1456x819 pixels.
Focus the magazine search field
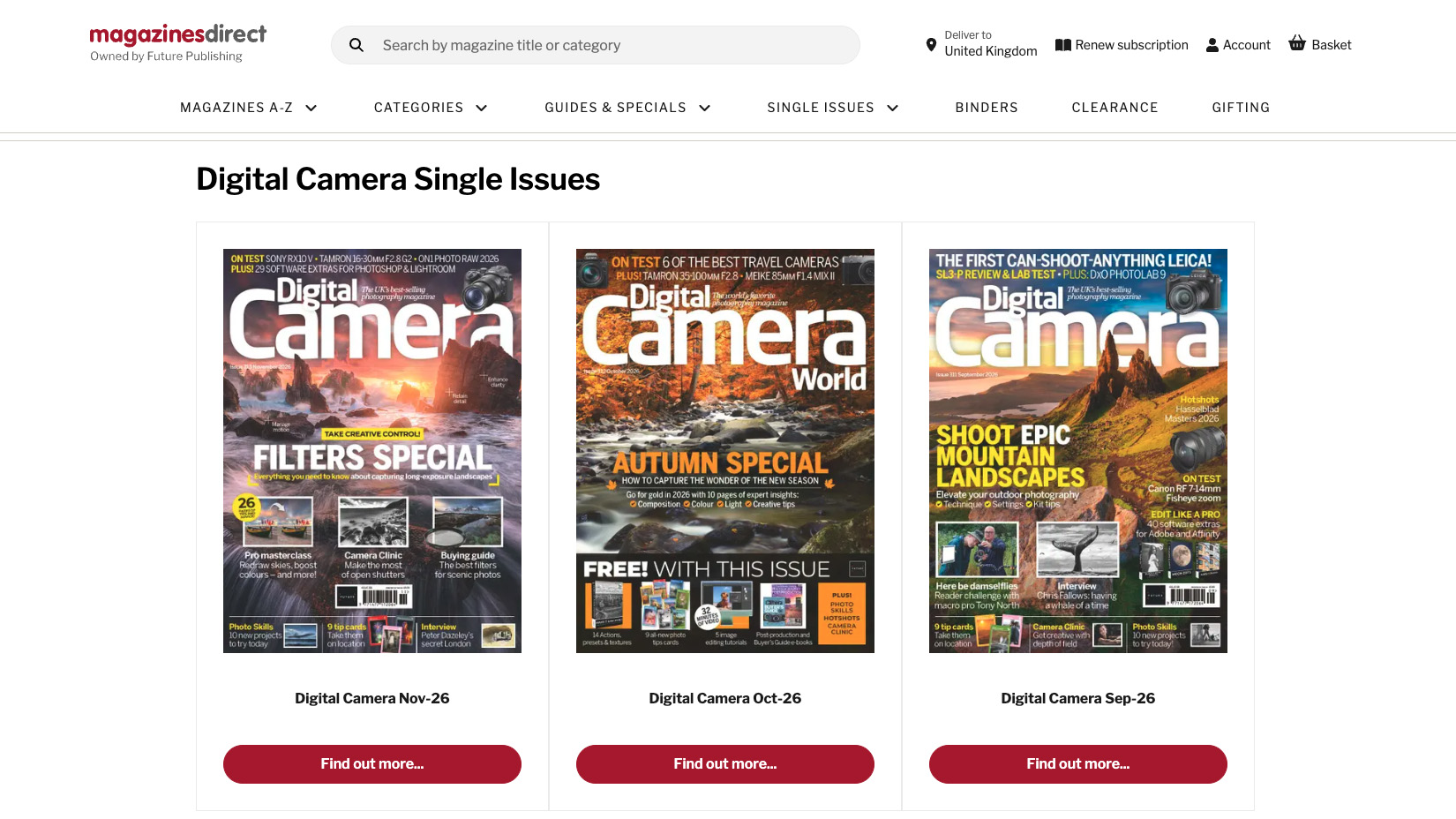[x=596, y=45]
